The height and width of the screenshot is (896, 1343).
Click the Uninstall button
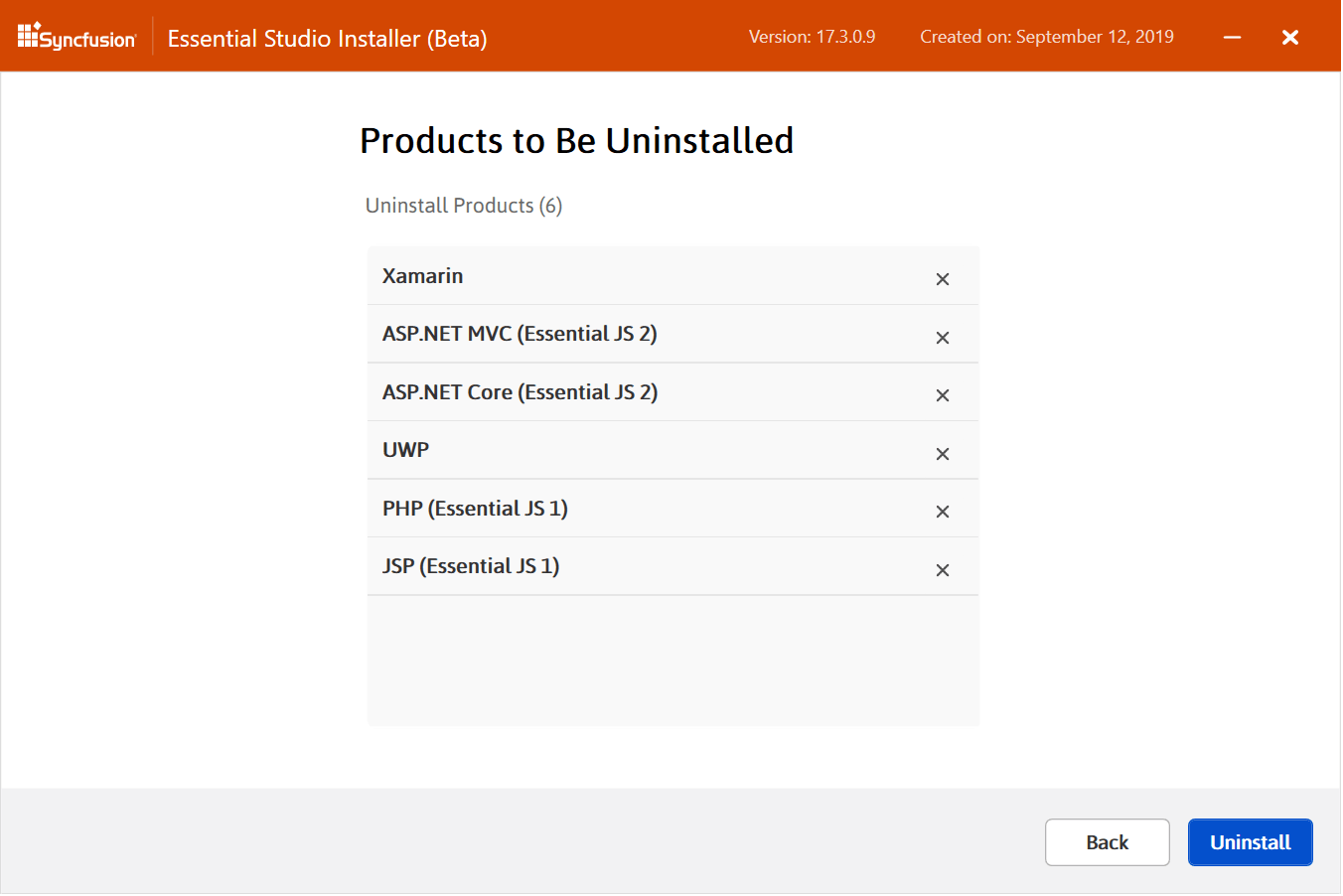[1250, 842]
